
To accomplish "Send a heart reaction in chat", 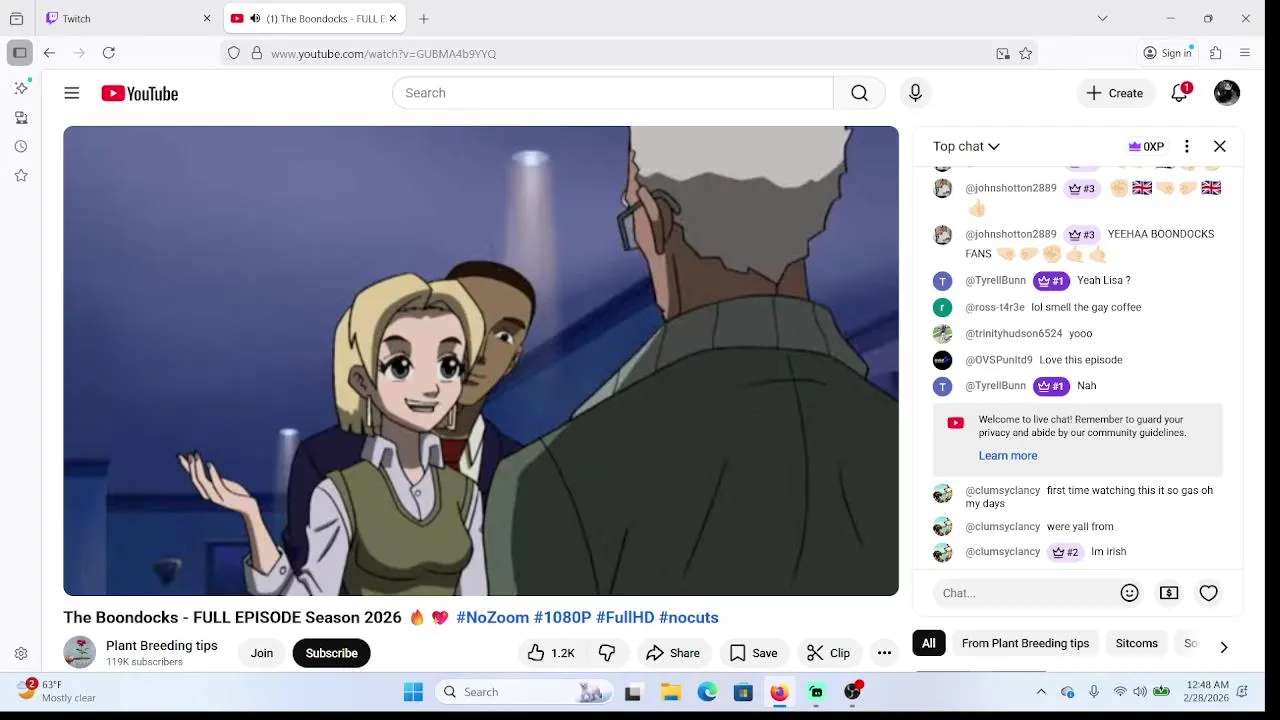I will (x=1209, y=593).
